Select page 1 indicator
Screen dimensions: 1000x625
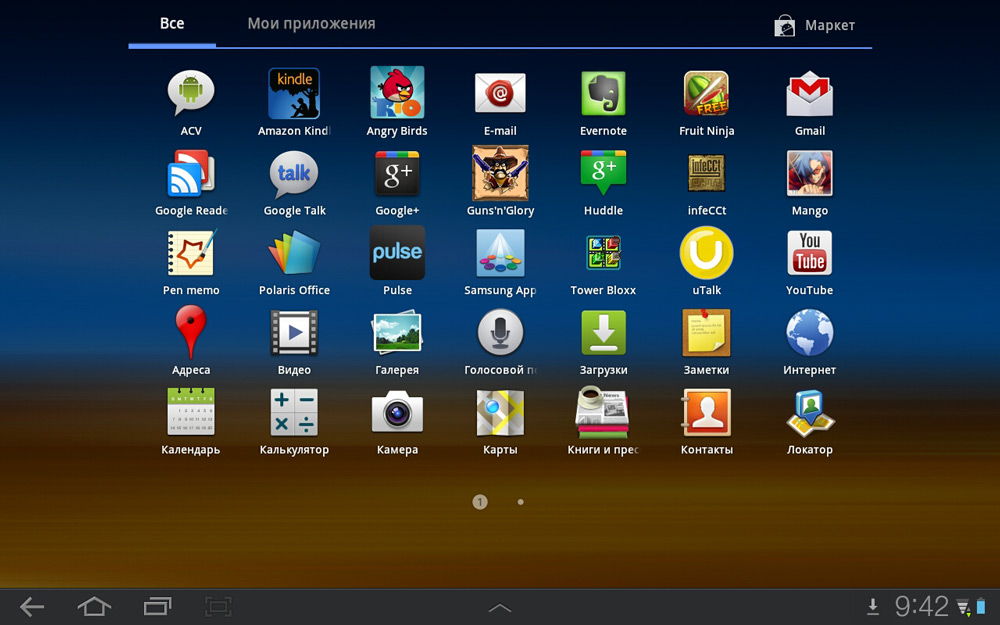480,502
